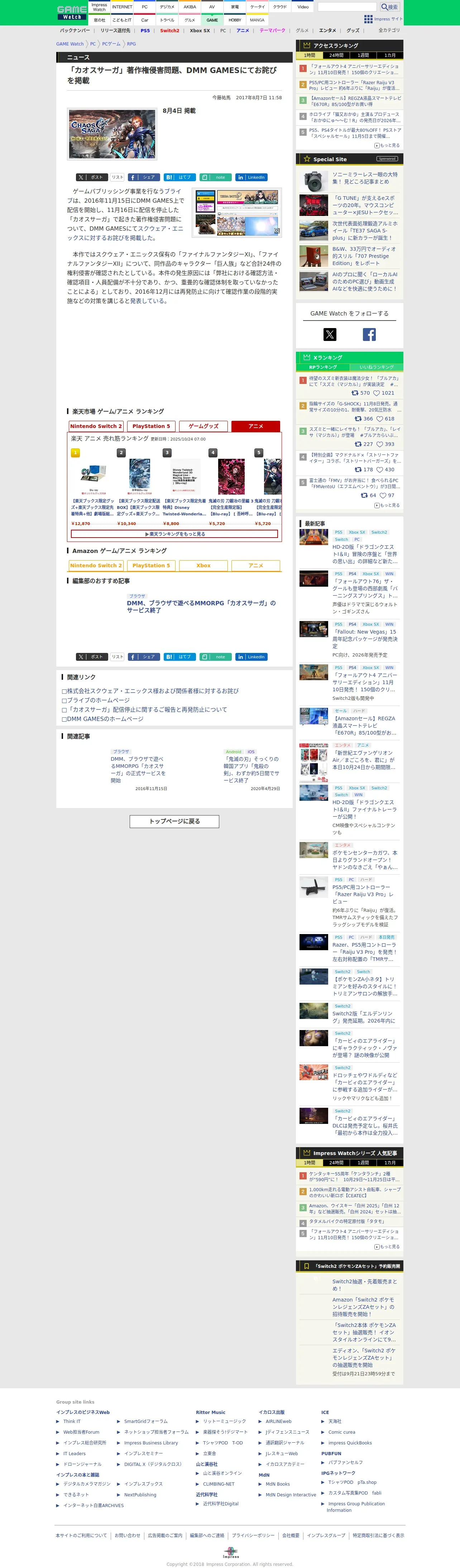The image size is (460, 1568).
Task: Open the Xbox SX link in the navigation bar
Action: tap(200, 30)
